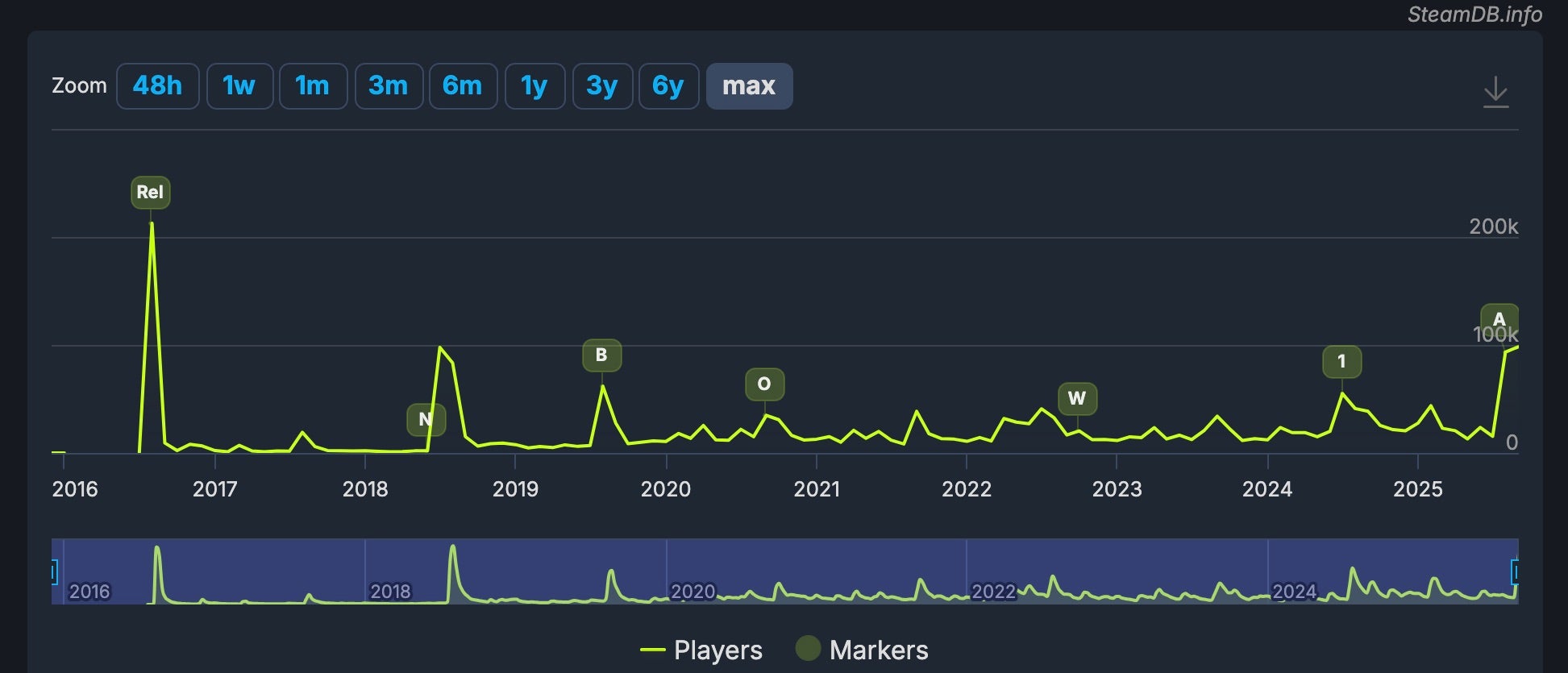Click the A marker in 2025
The width and height of the screenshot is (1568, 673).
pos(1499,319)
